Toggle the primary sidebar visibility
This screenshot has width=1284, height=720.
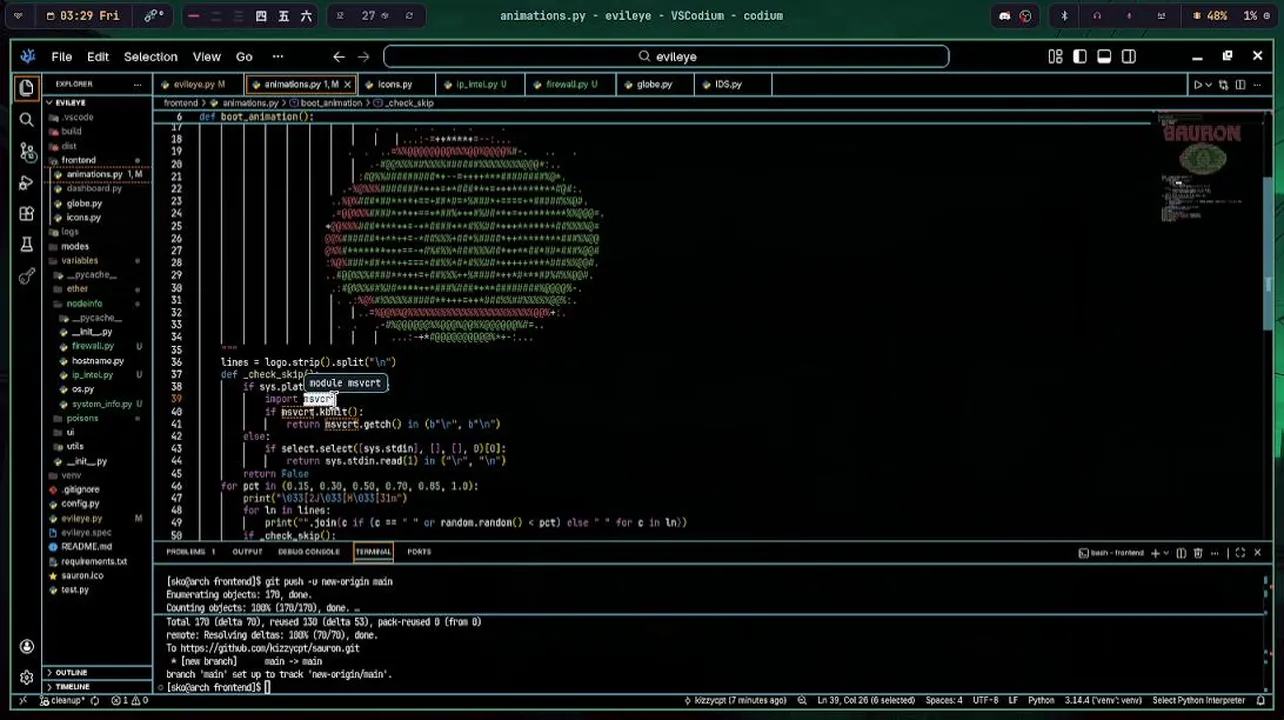tap(1080, 57)
